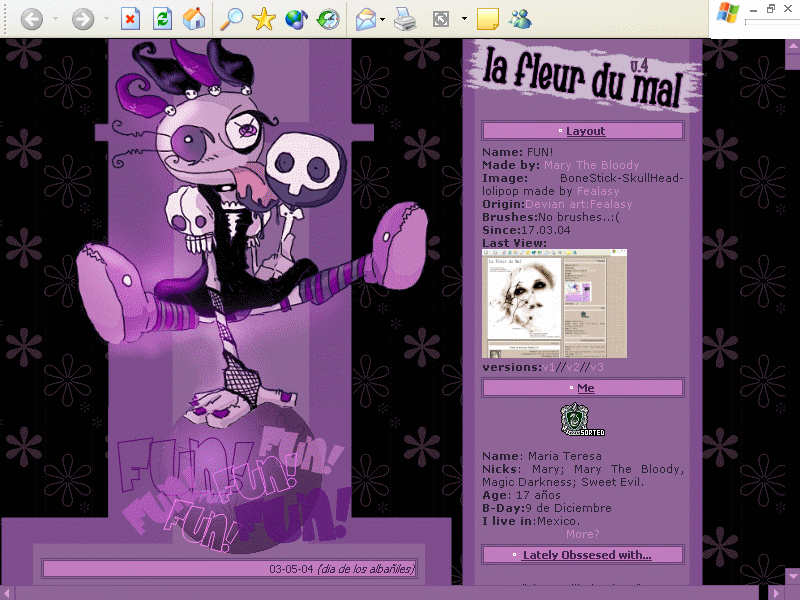Screen dimensions: 800x600
Task: Open the Layout section header
Action: [x=583, y=131]
